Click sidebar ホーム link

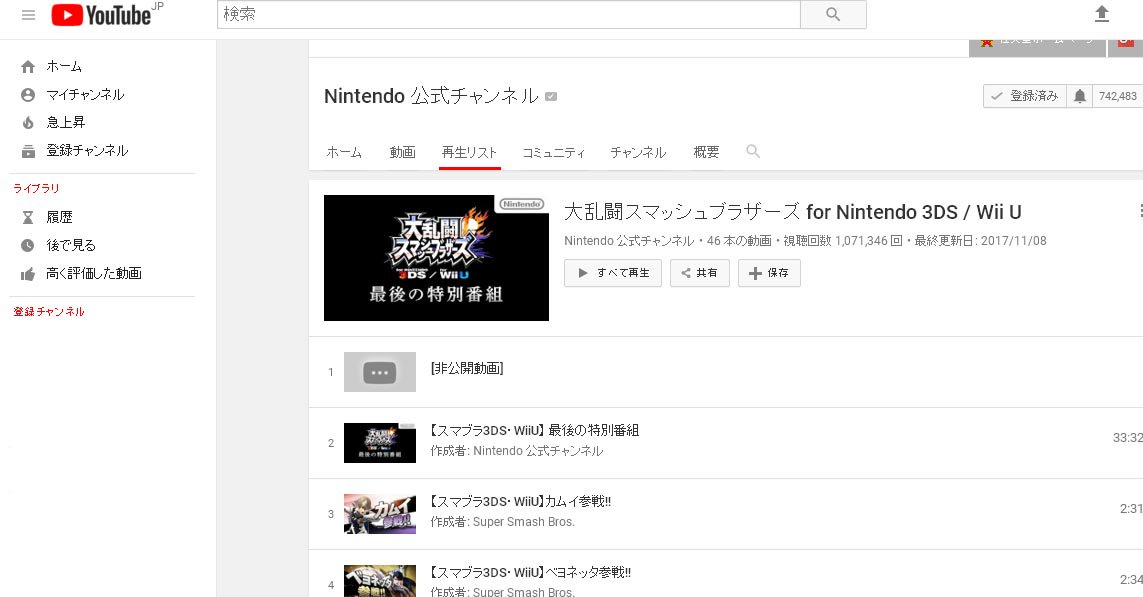[64, 66]
